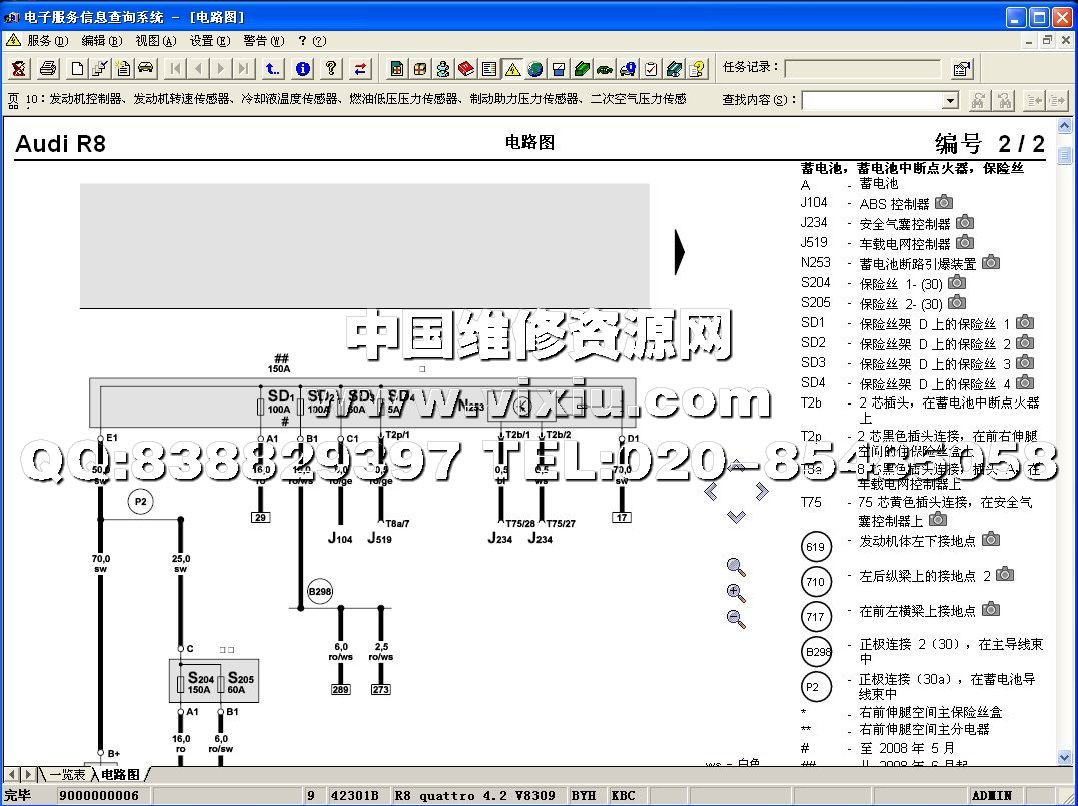1078x806 pixels.
Task: Open the camera icon next to 车载电网控制器
Action: [x=965, y=242]
